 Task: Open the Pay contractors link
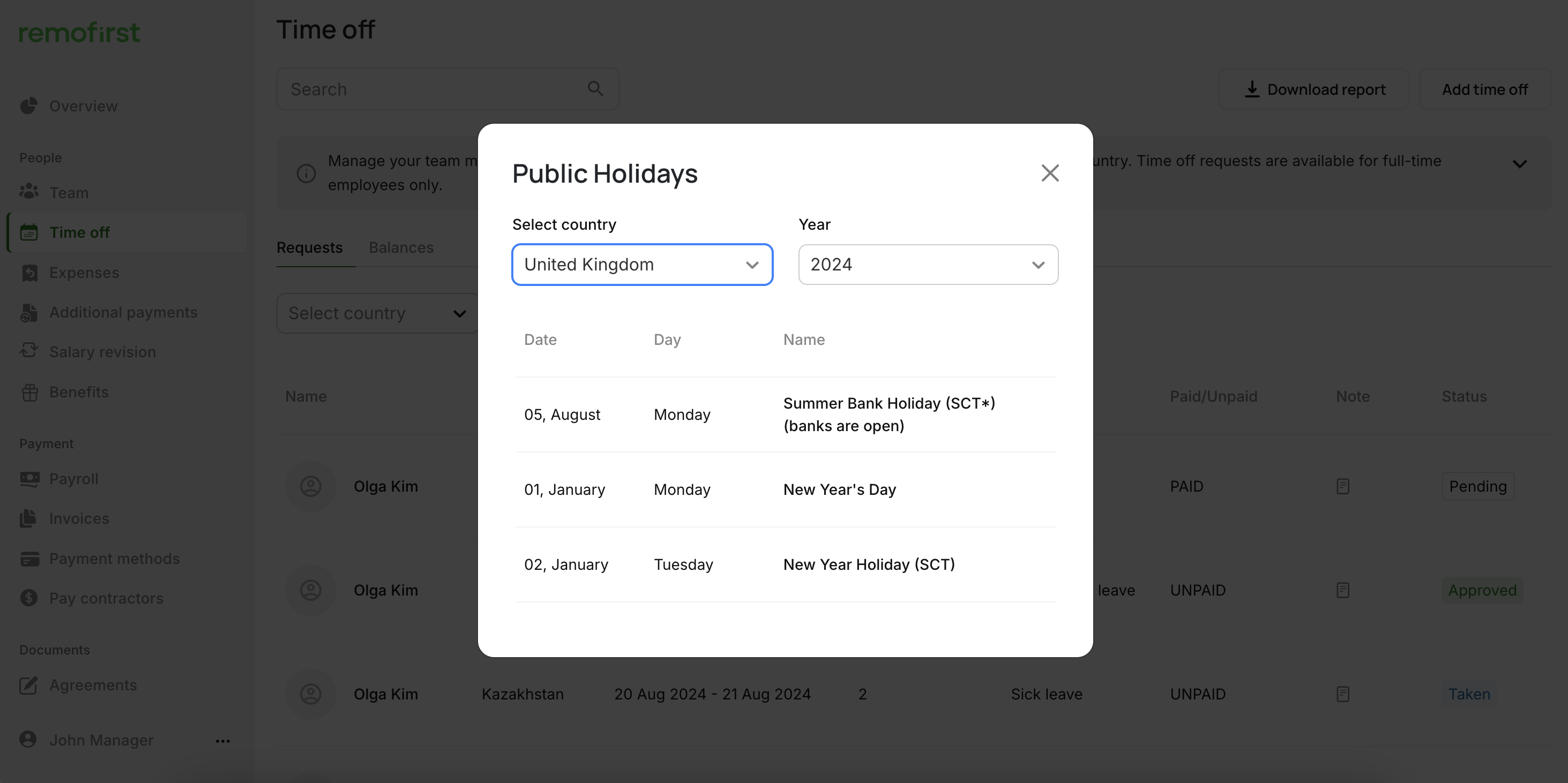[x=106, y=598]
